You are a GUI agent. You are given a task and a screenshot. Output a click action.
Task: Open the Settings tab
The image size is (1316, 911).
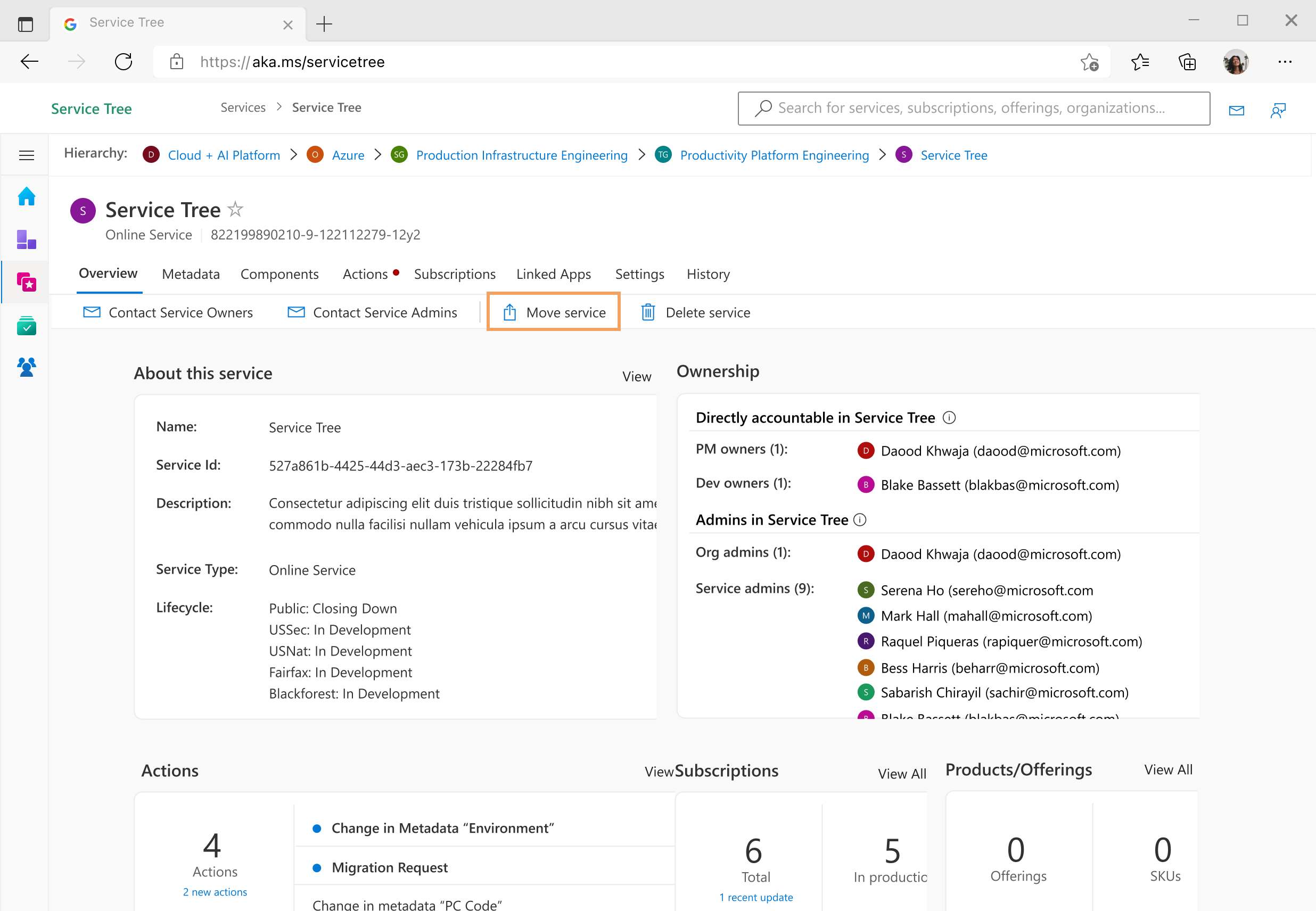coord(639,275)
